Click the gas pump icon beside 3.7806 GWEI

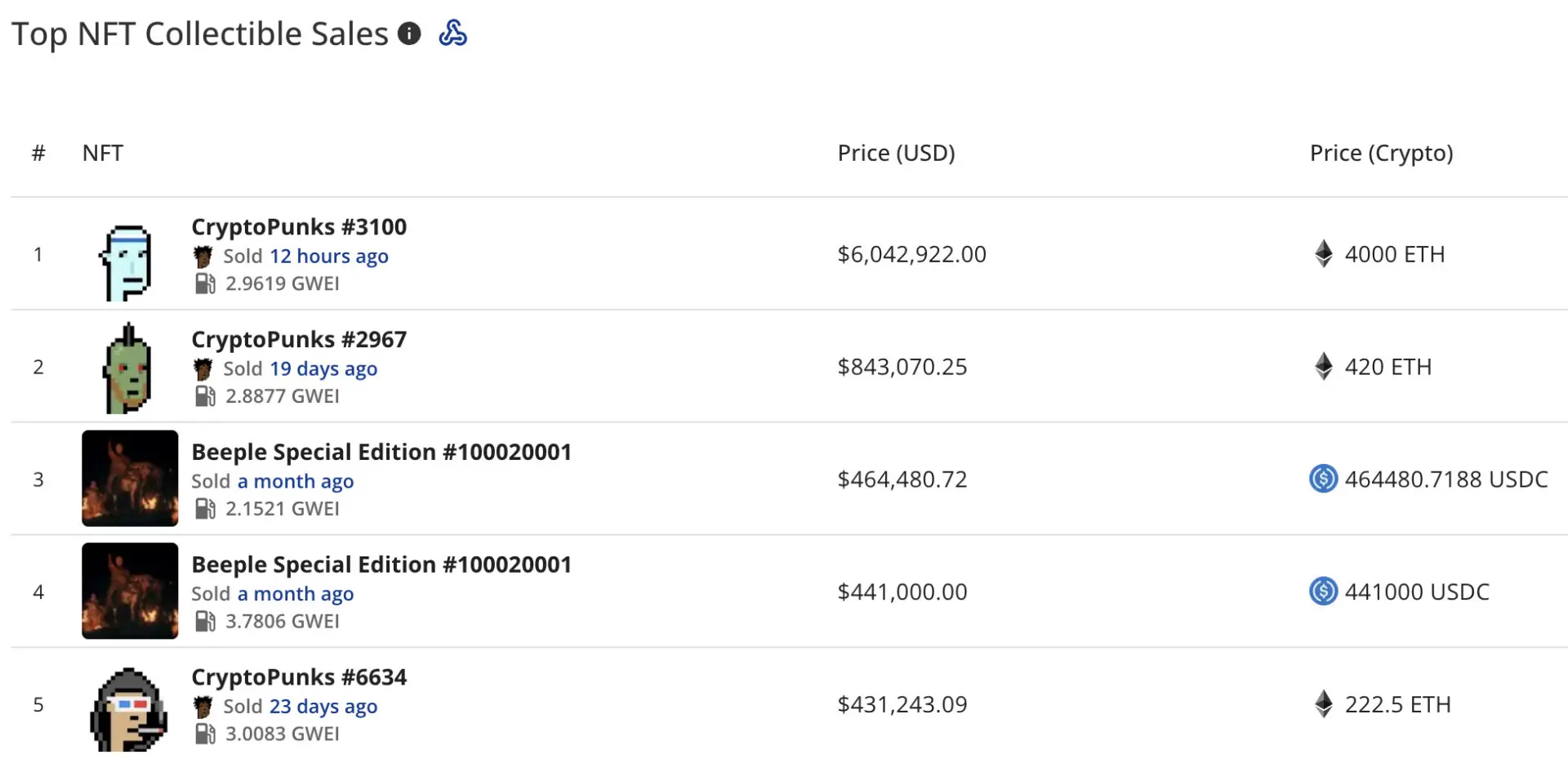pyautogui.click(x=205, y=622)
